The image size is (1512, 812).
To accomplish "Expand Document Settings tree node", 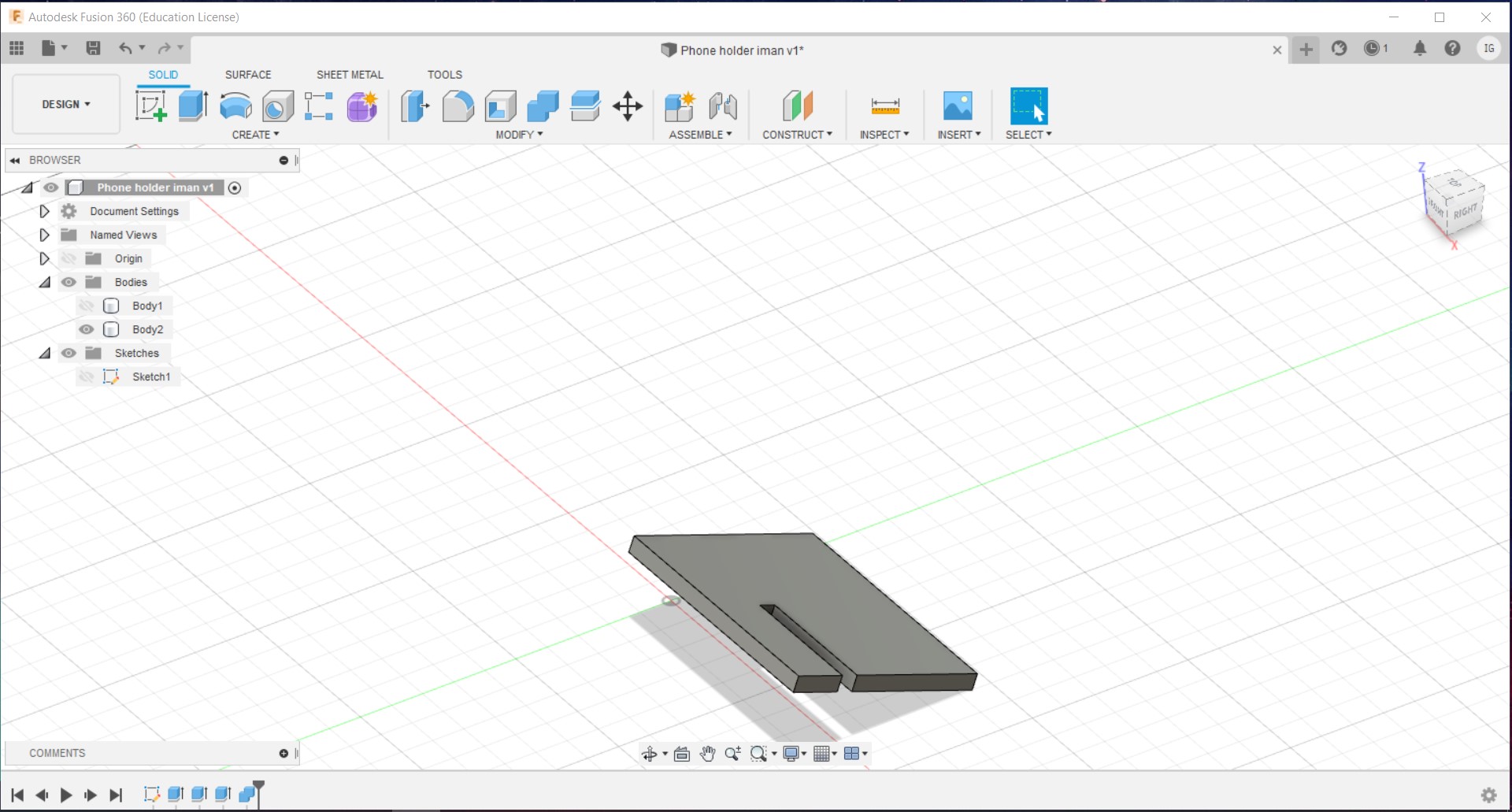I will (45, 211).
